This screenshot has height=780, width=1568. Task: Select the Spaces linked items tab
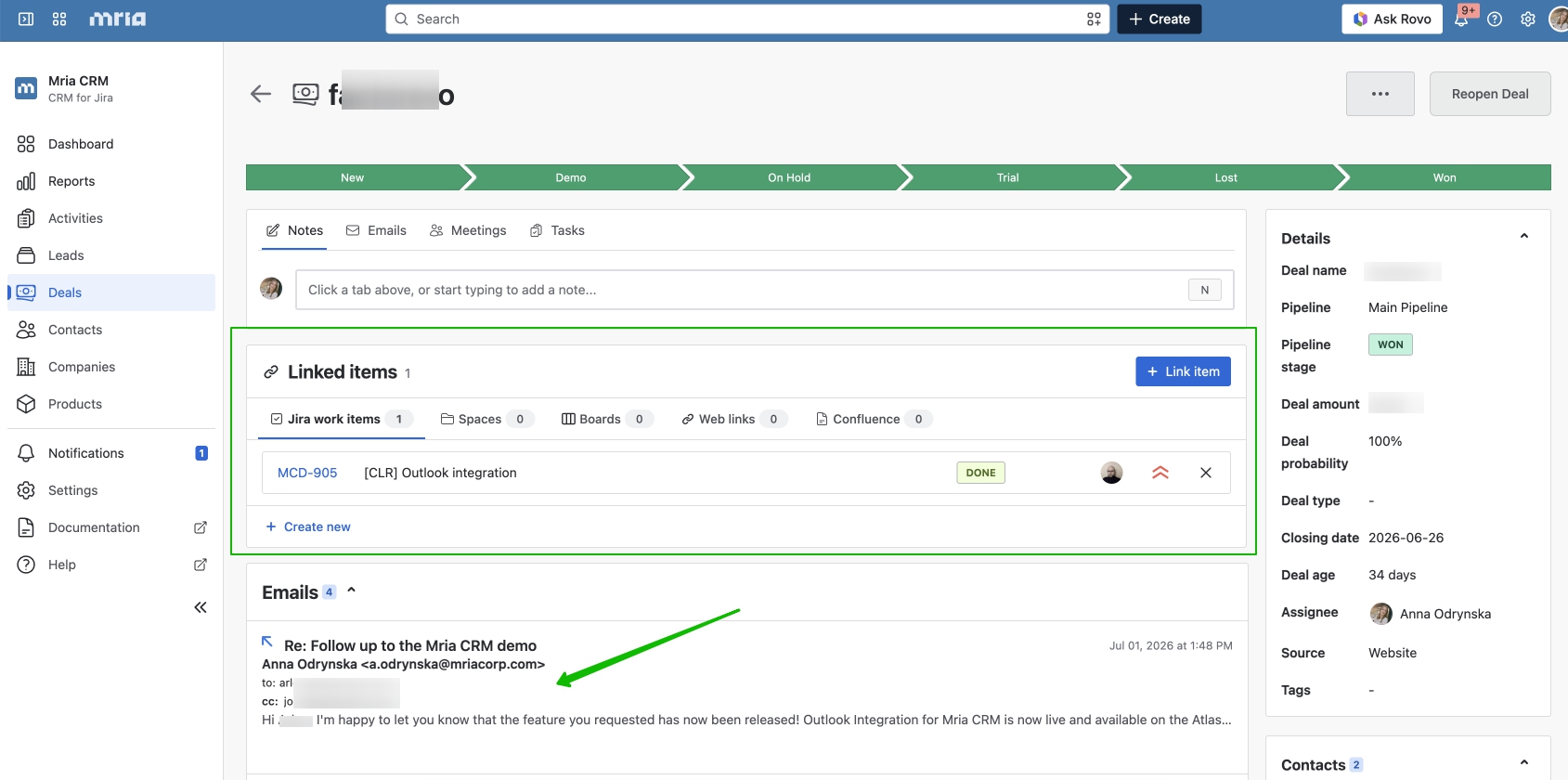pos(486,419)
